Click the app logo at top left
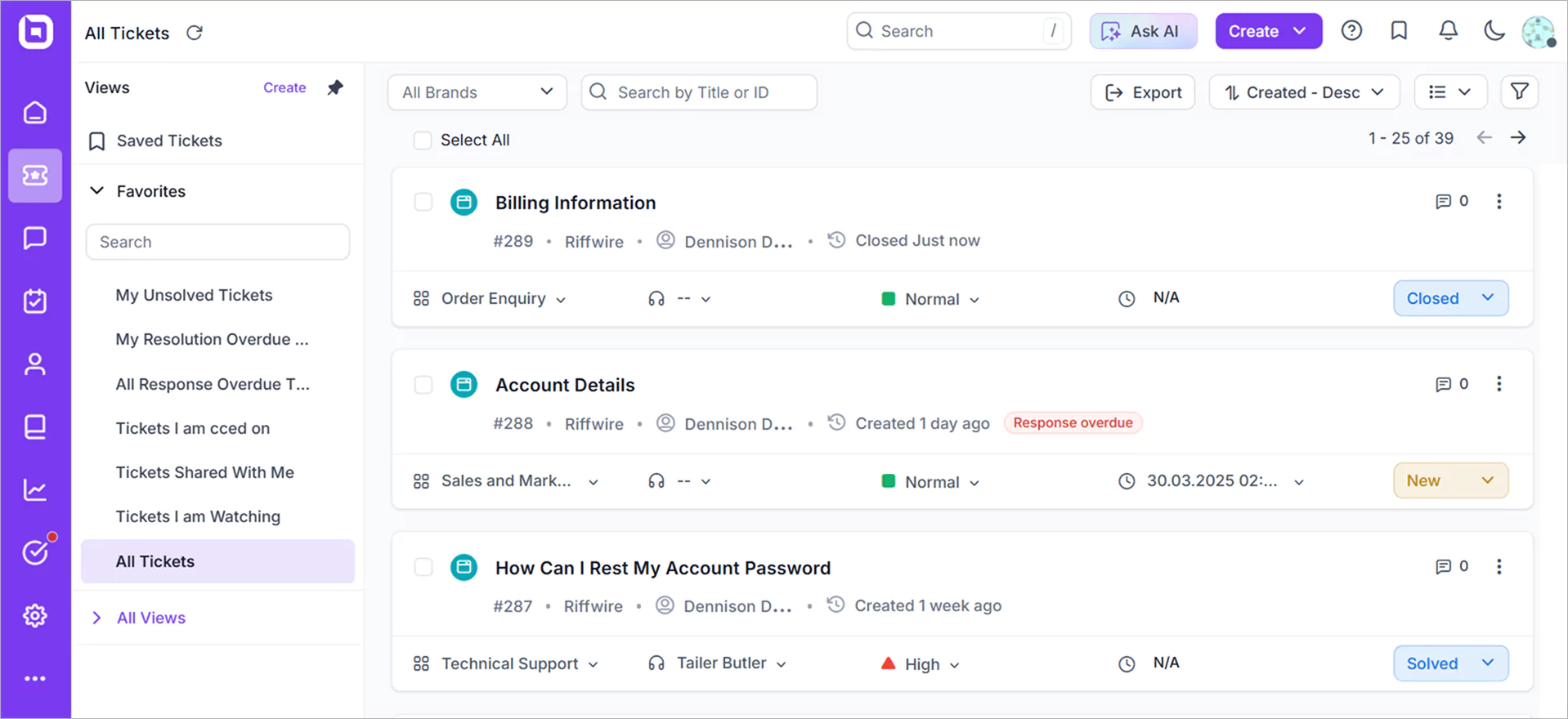1568x719 pixels. click(35, 32)
